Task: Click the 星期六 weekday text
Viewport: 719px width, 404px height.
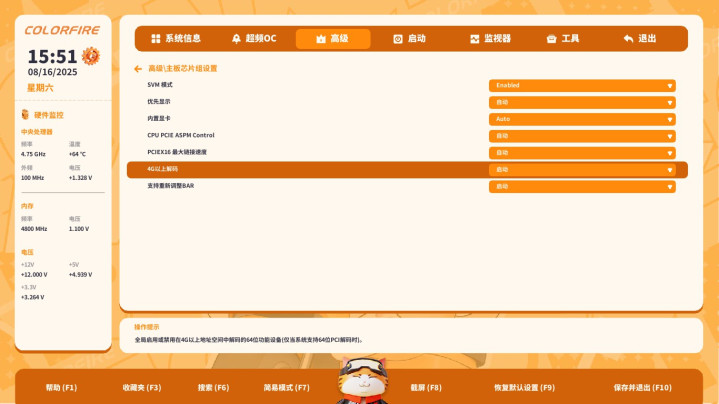Action: 40,88
